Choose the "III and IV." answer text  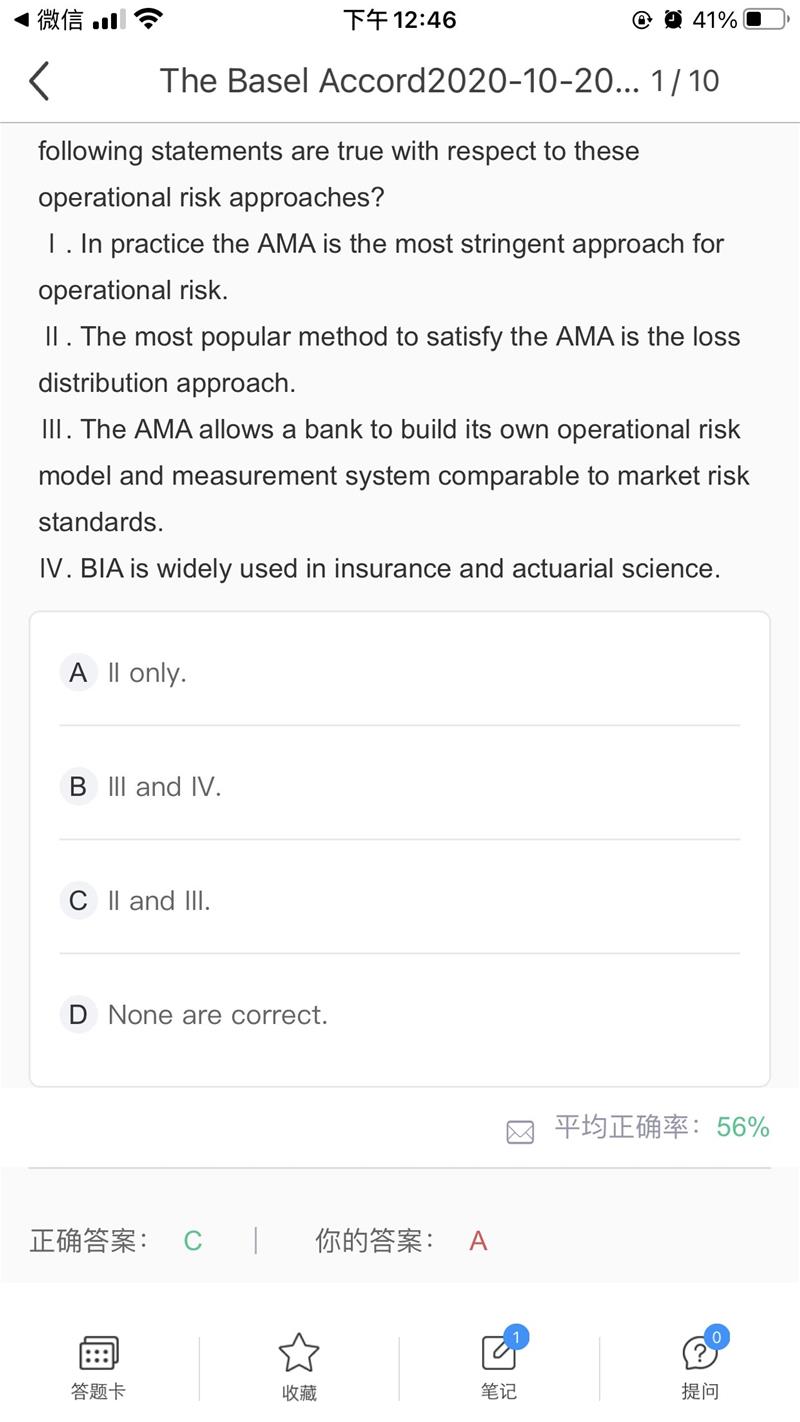pos(164,787)
